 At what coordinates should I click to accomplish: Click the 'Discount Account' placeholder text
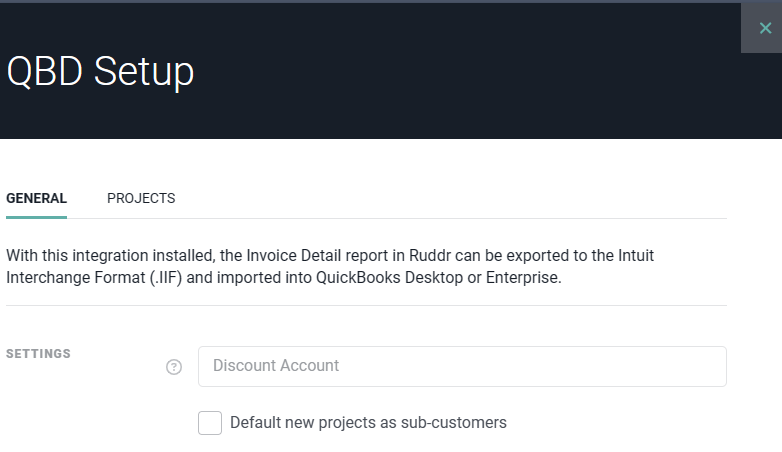coord(276,366)
